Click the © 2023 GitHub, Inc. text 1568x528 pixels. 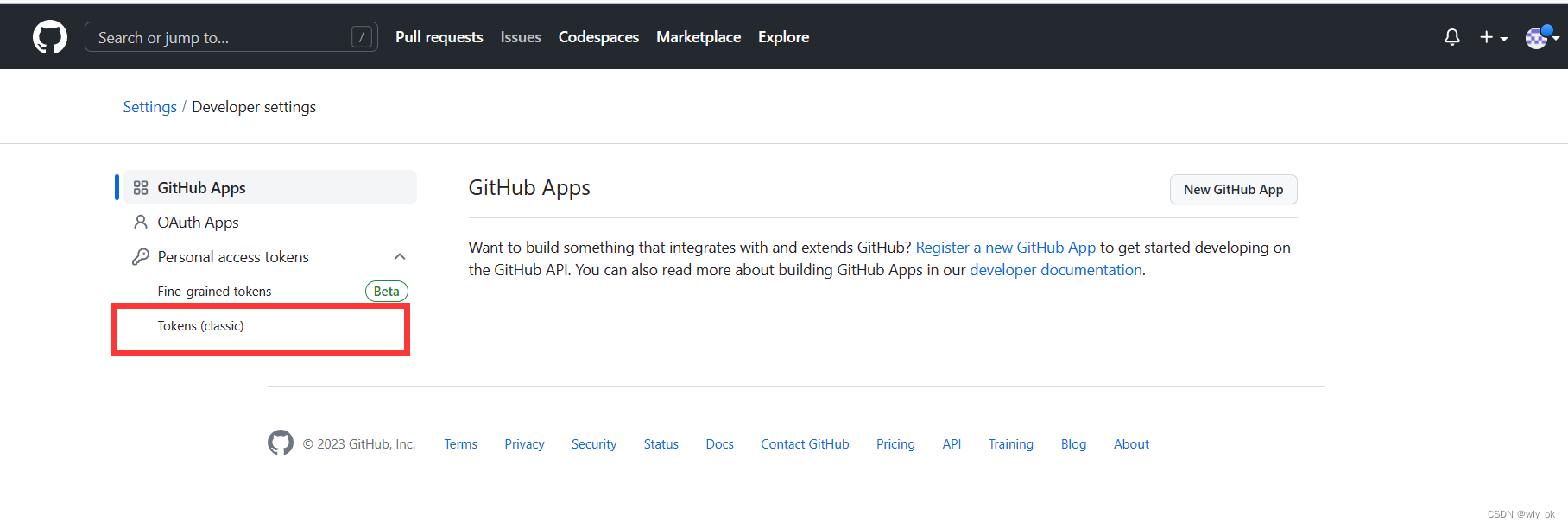tap(359, 444)
